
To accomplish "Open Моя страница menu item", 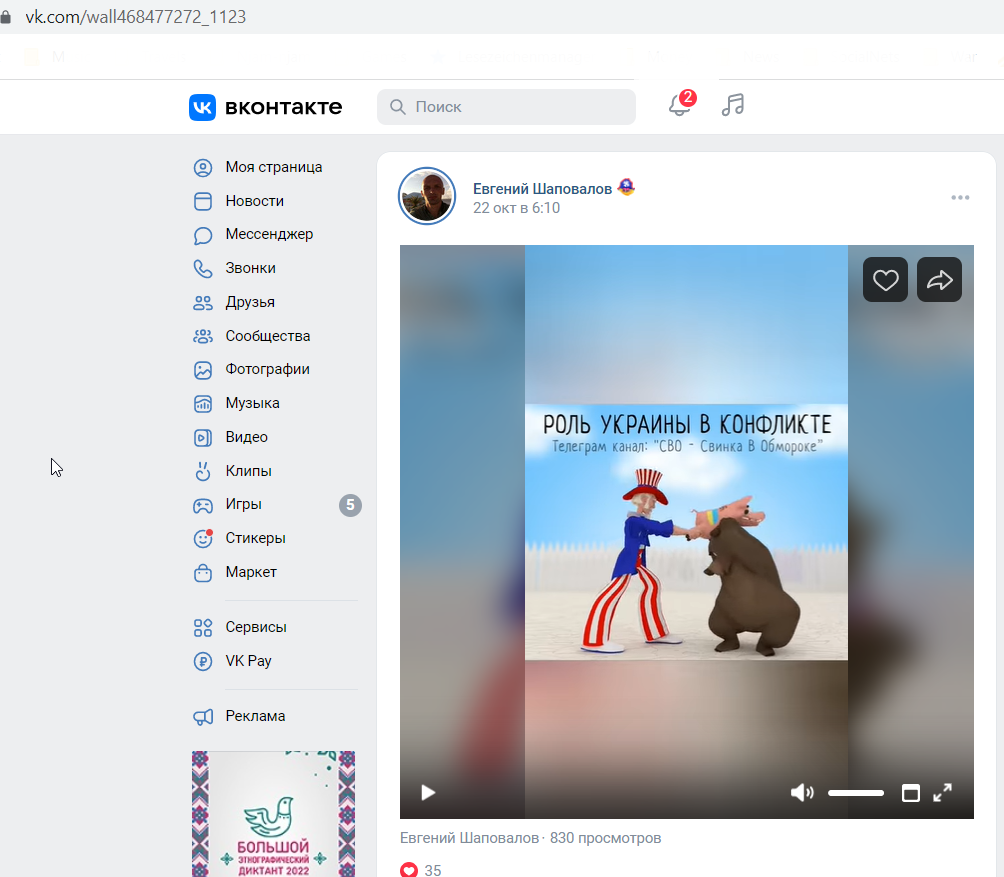I will 274,167.
